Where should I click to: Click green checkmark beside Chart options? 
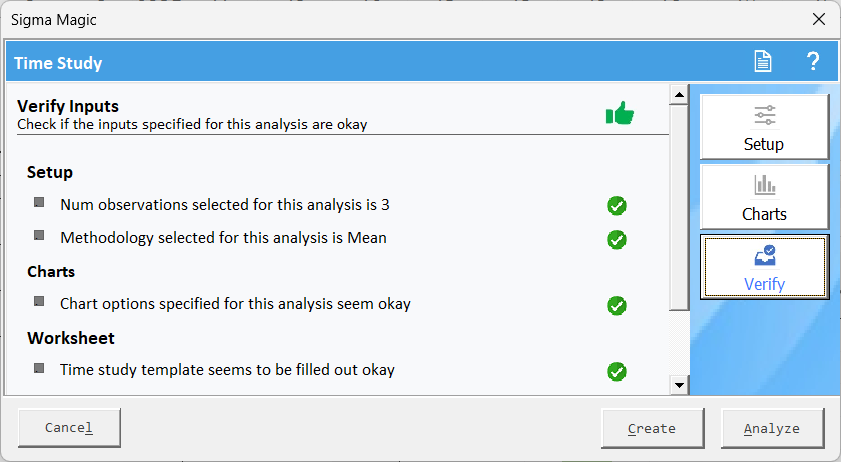617,305
